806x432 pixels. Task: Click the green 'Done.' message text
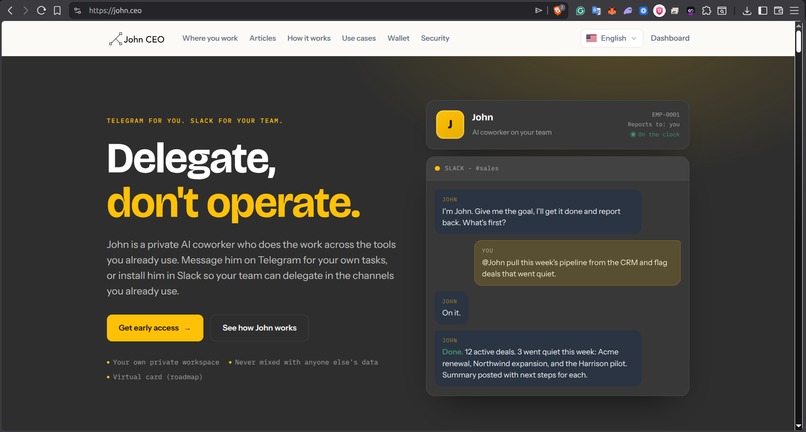click(x=452, y=352)
